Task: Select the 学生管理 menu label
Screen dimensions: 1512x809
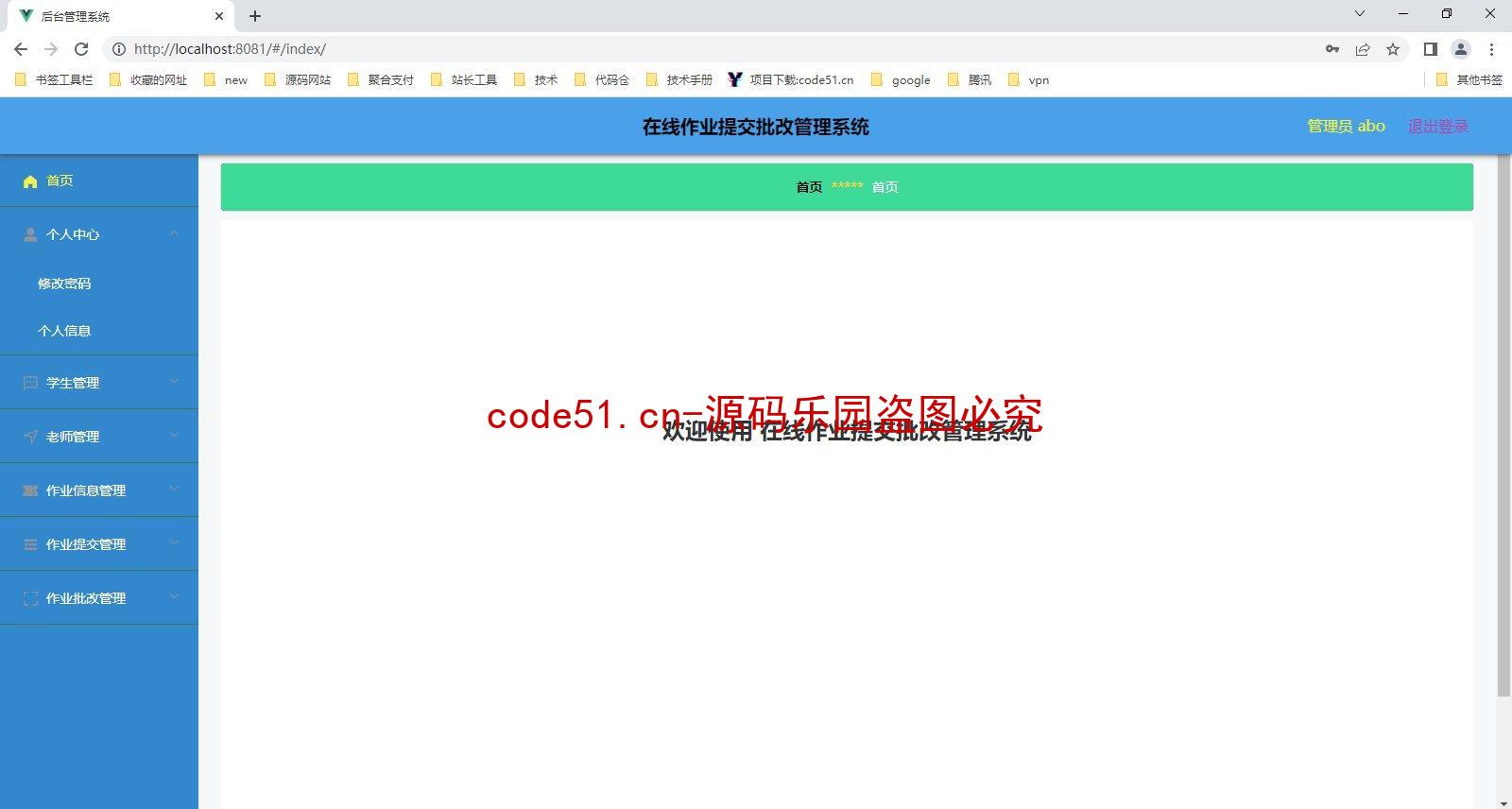Action: [73, 383]
